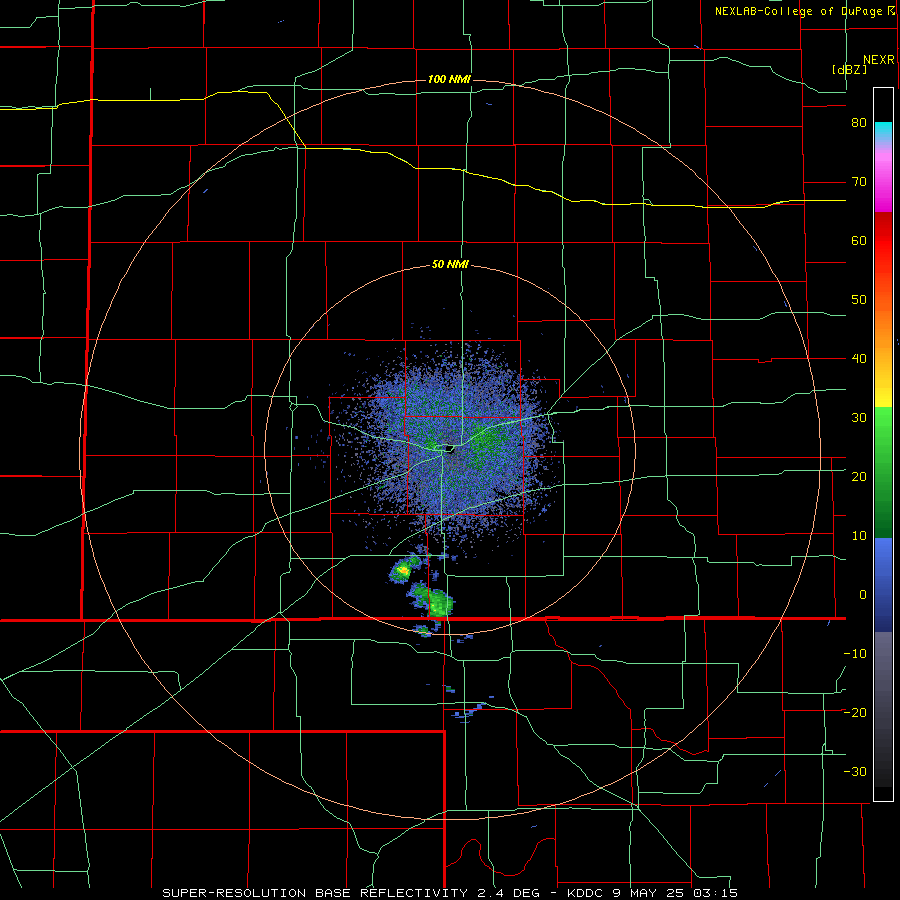Image resolution: width=900 pixels, height=900 pixels.
Task: Click the 70 value on dBZ scale
Action: 859,182
